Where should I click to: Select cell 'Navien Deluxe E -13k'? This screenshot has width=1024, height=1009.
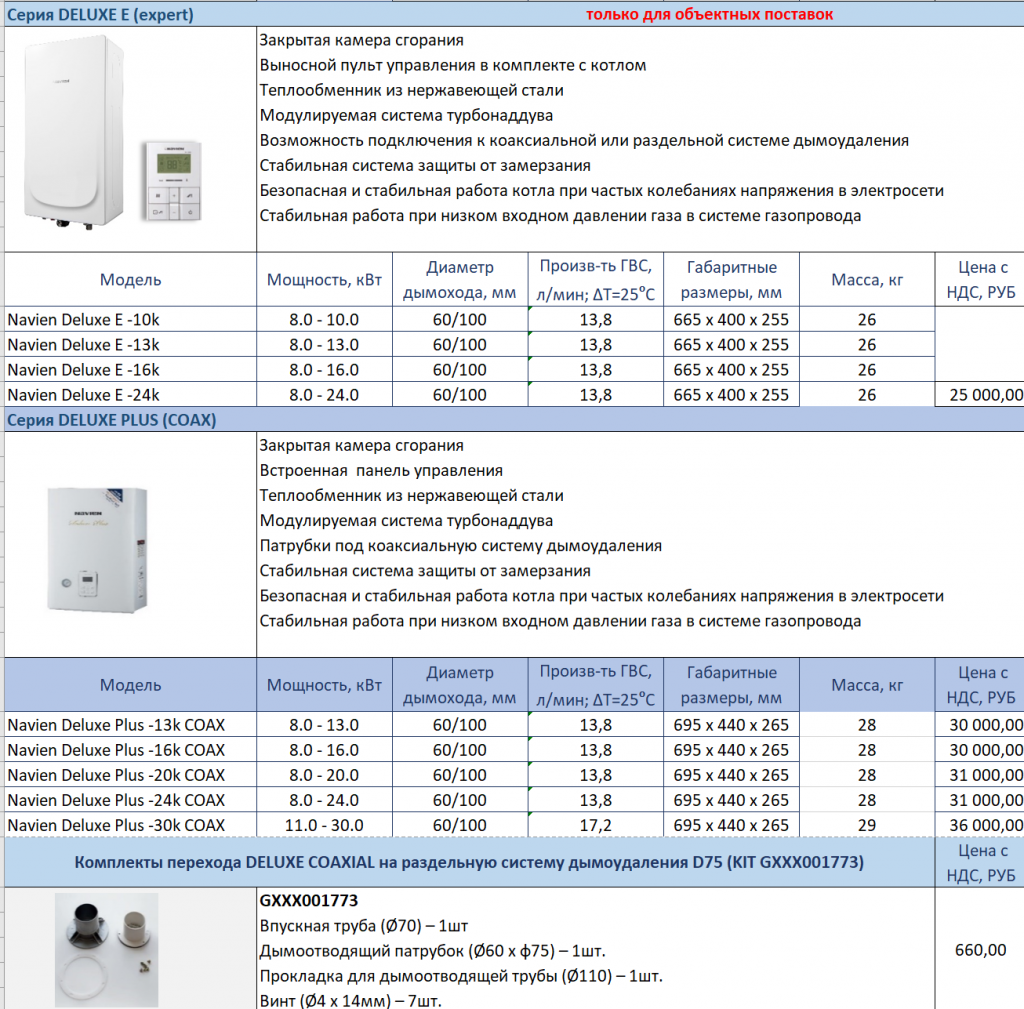(x=131, y=345)
